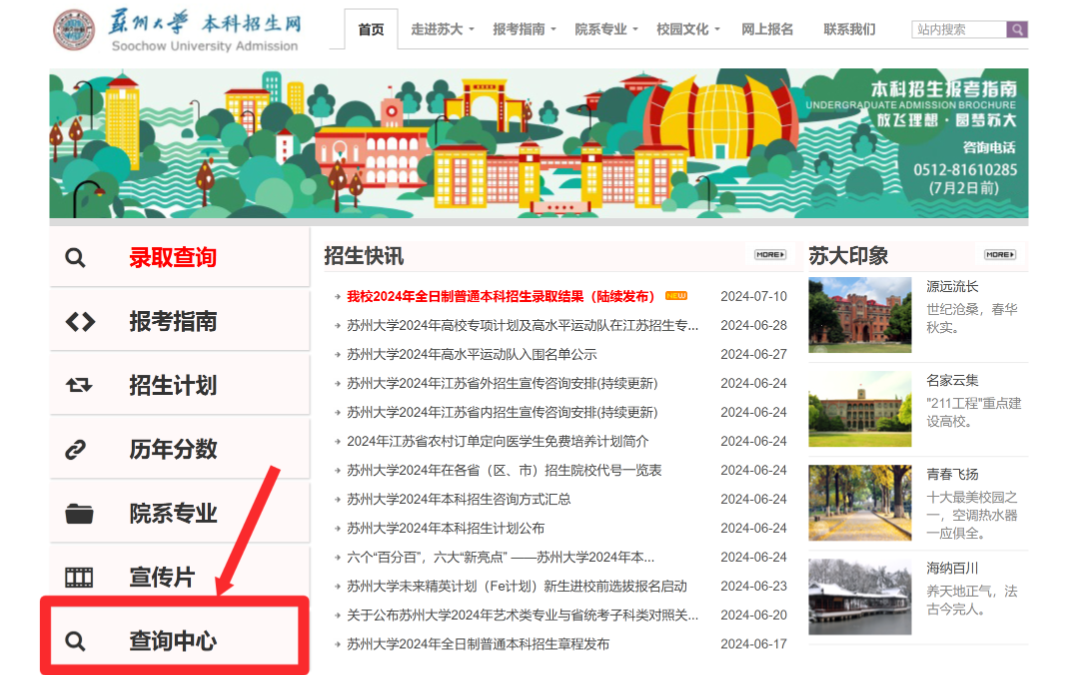Click the MORE button next to 苏大印象
The image size is (1080, 675).
[x=1000, y=255]
